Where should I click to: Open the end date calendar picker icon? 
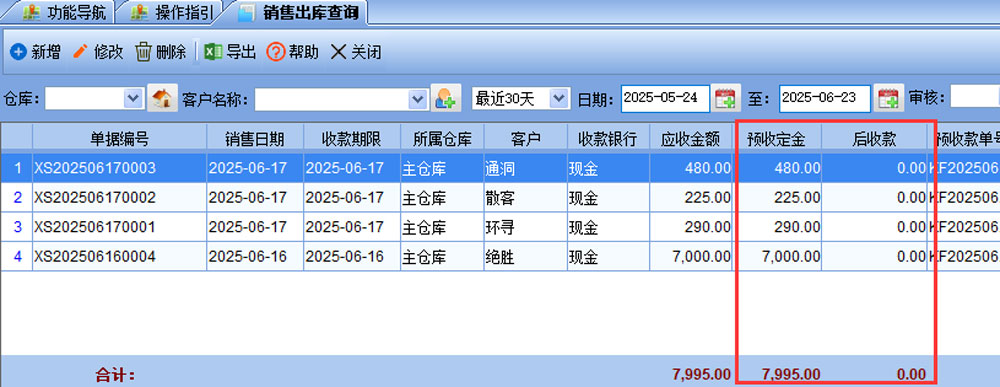888,98
